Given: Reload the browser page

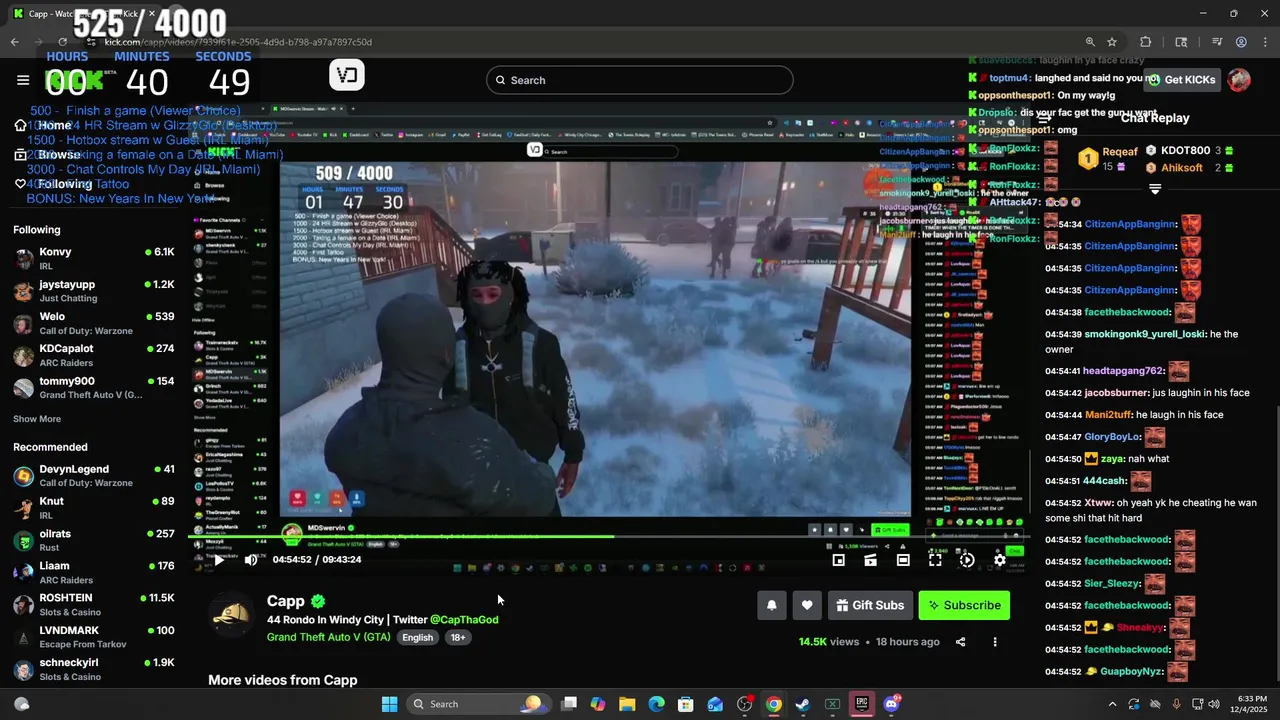Looking at the screenshot, I should point(63,42).
